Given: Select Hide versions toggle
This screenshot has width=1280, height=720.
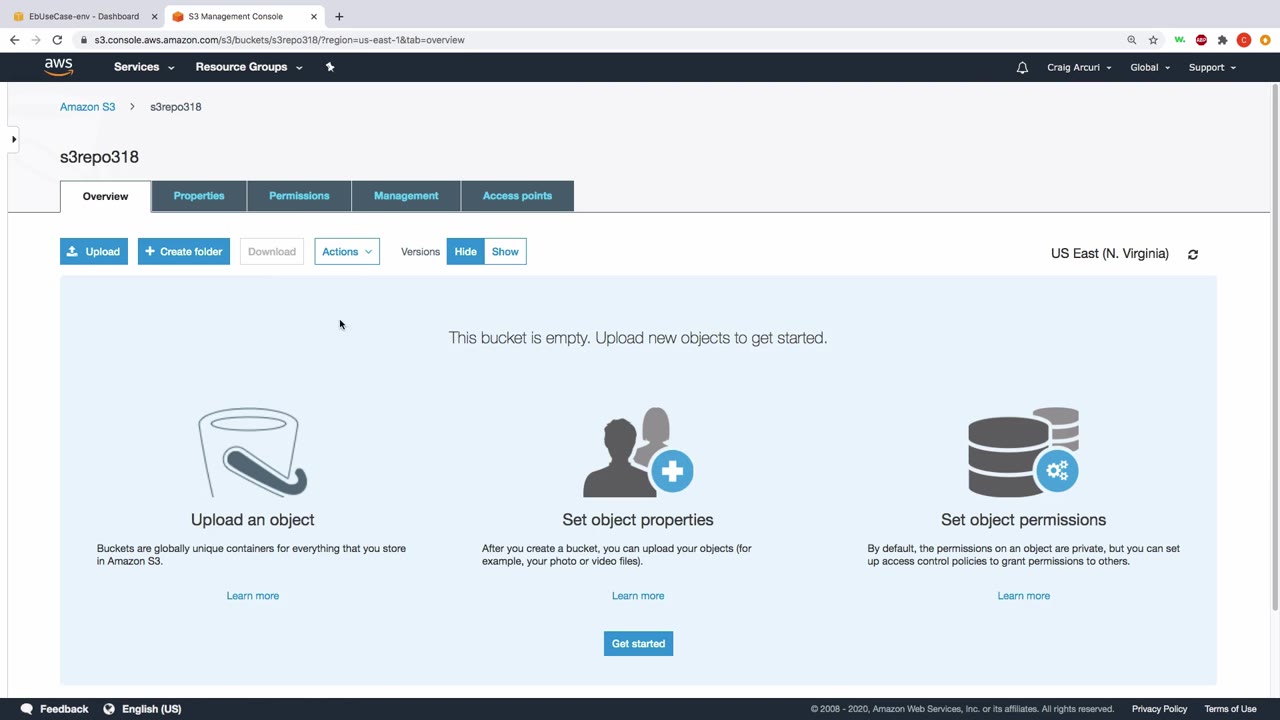Looking at the screenshot, I should click(x=465, y=252).
